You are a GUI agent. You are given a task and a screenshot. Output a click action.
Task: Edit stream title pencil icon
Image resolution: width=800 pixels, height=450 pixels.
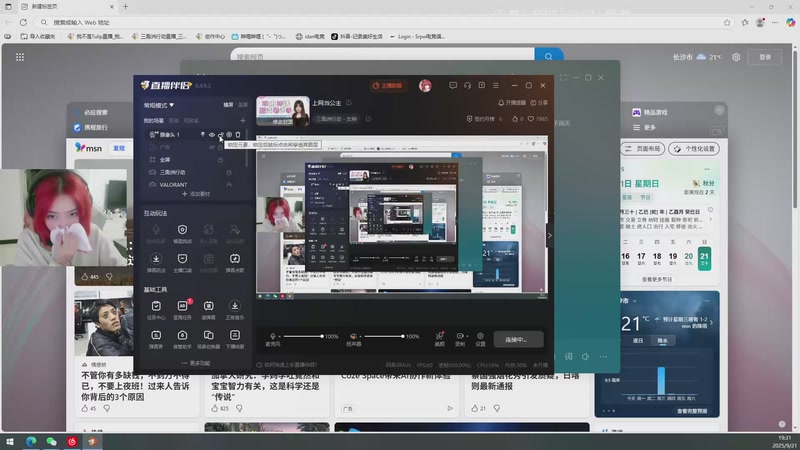[349, 103]
